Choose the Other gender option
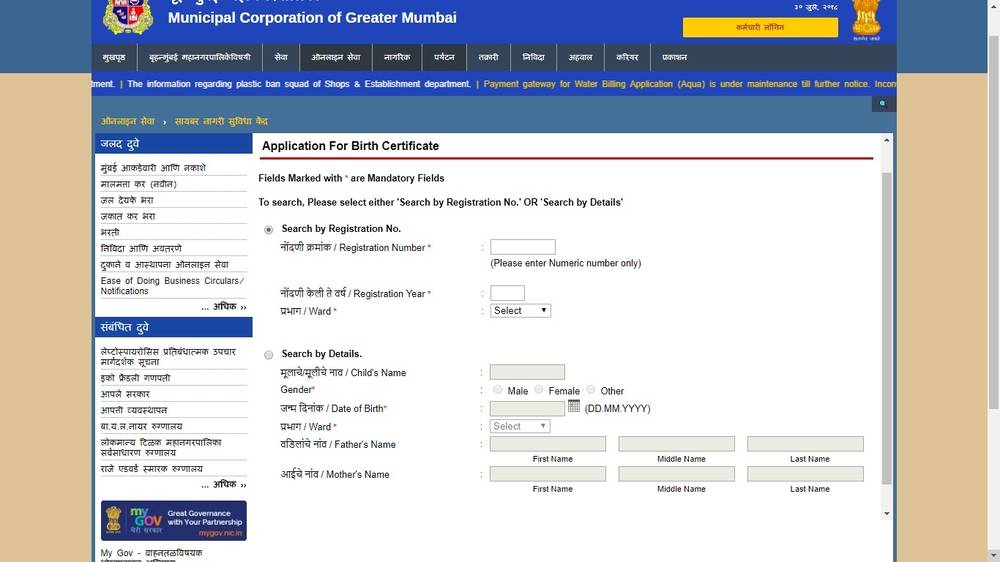The image size is (1000, 562). 591,389
